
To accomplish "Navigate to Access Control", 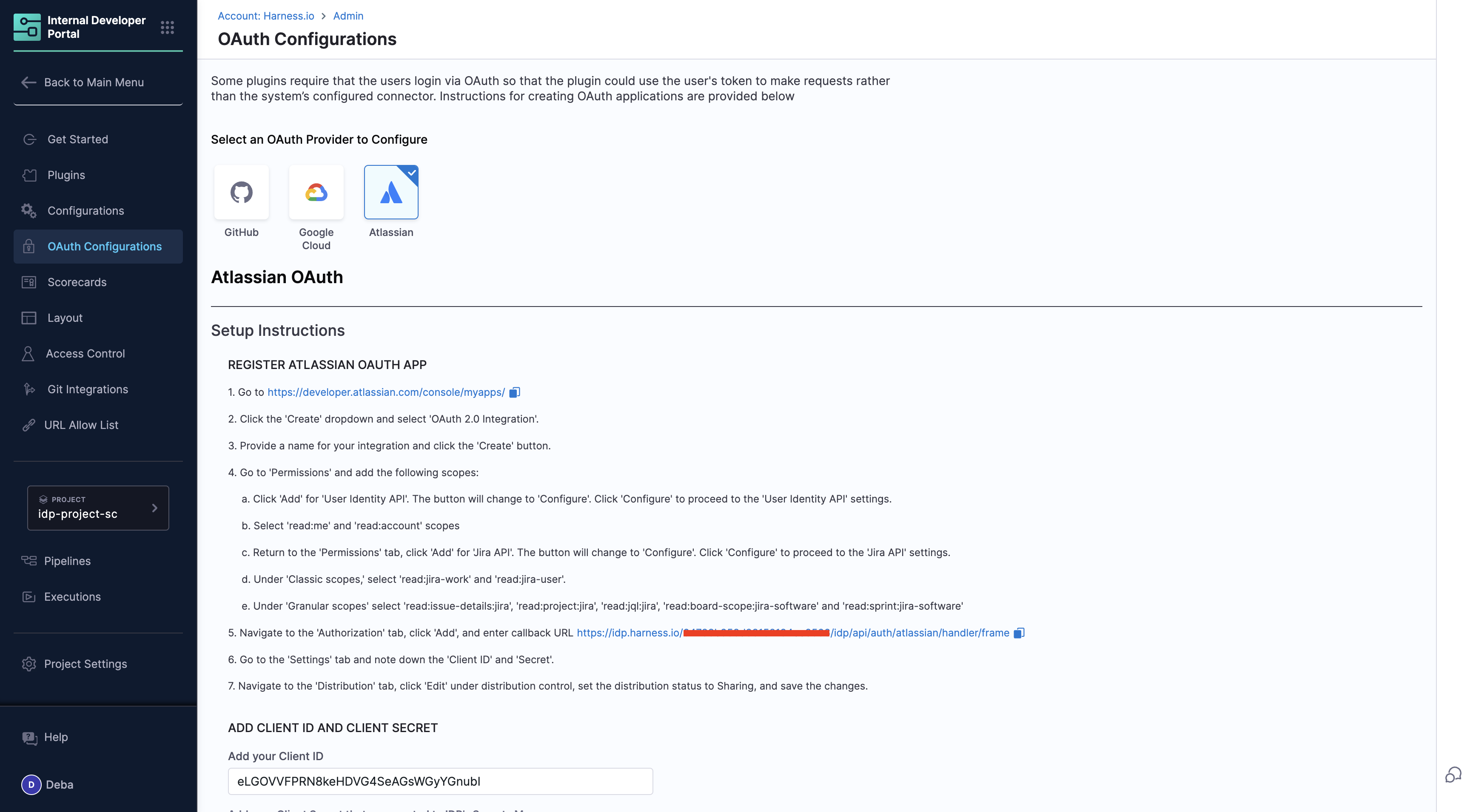I will pyautogui.click(x=85, y=354).
